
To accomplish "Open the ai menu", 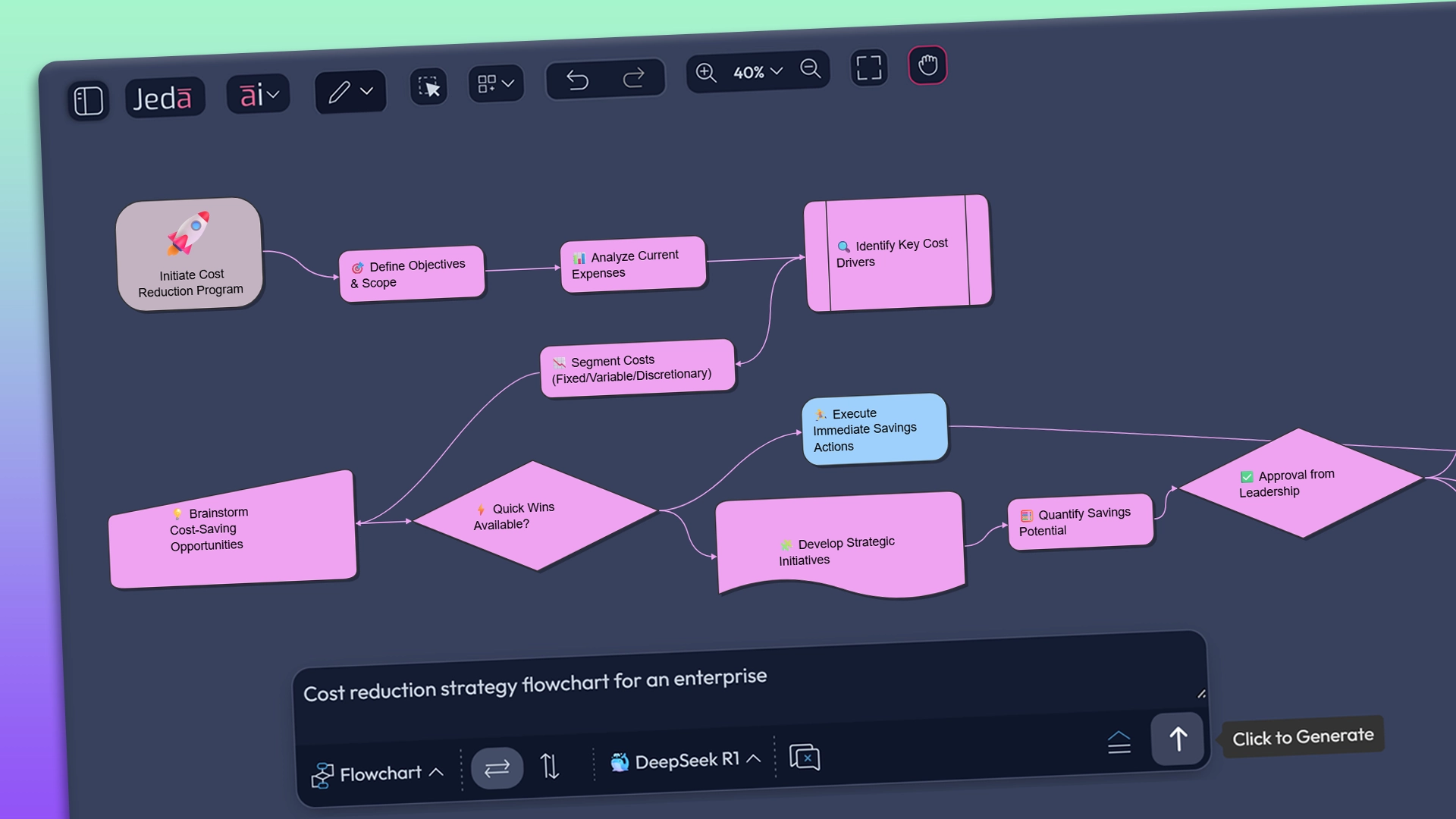I will tap(258, 93).
